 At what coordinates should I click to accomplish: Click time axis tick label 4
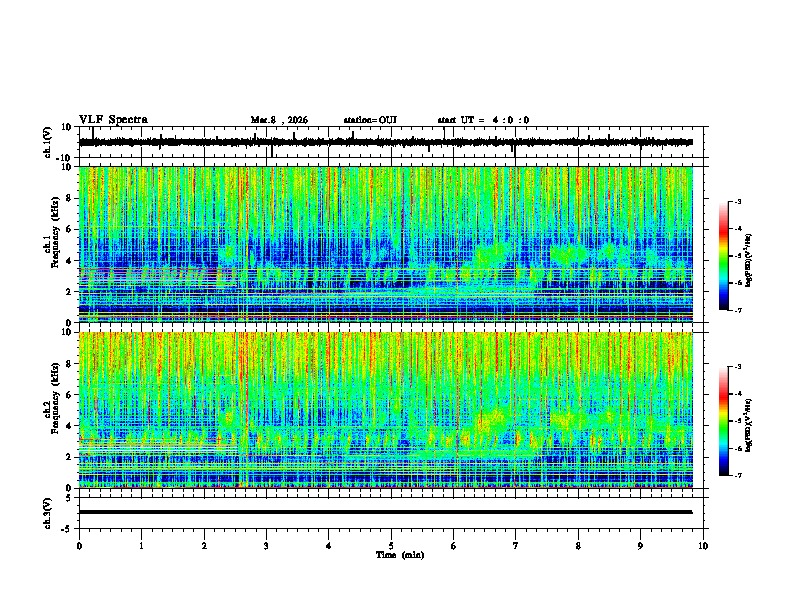[329, 546]
